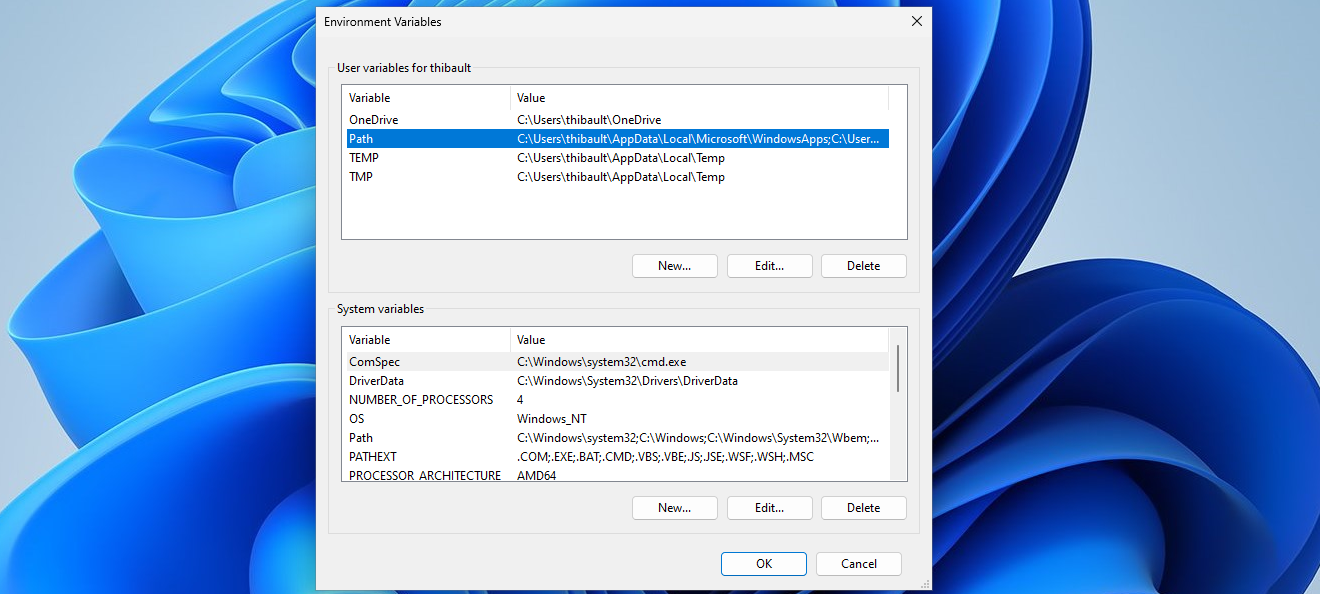Select the OS system variable row

coord(617,419)
